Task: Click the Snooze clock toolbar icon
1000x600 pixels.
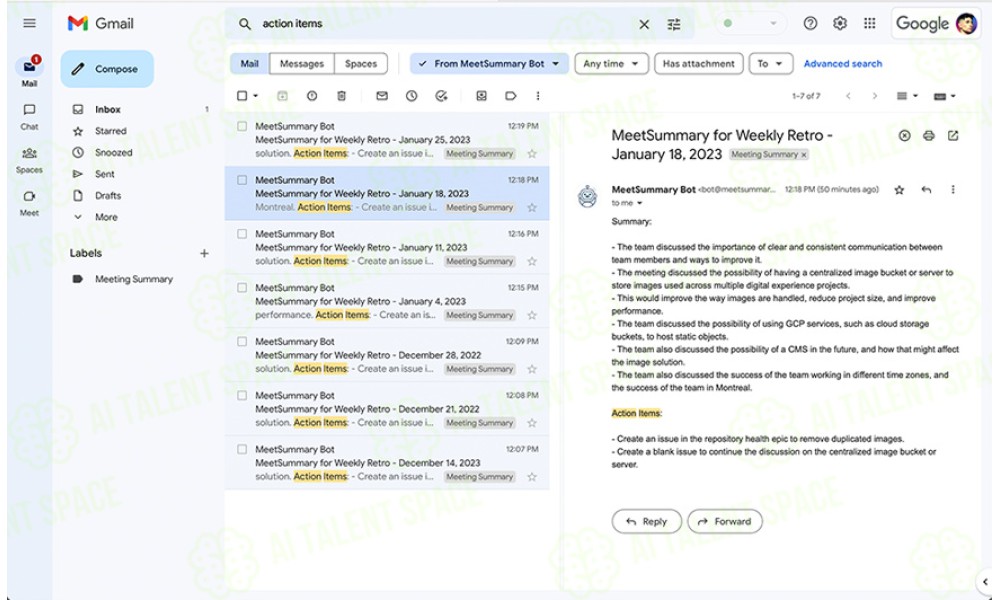Action: pos(411,96)
